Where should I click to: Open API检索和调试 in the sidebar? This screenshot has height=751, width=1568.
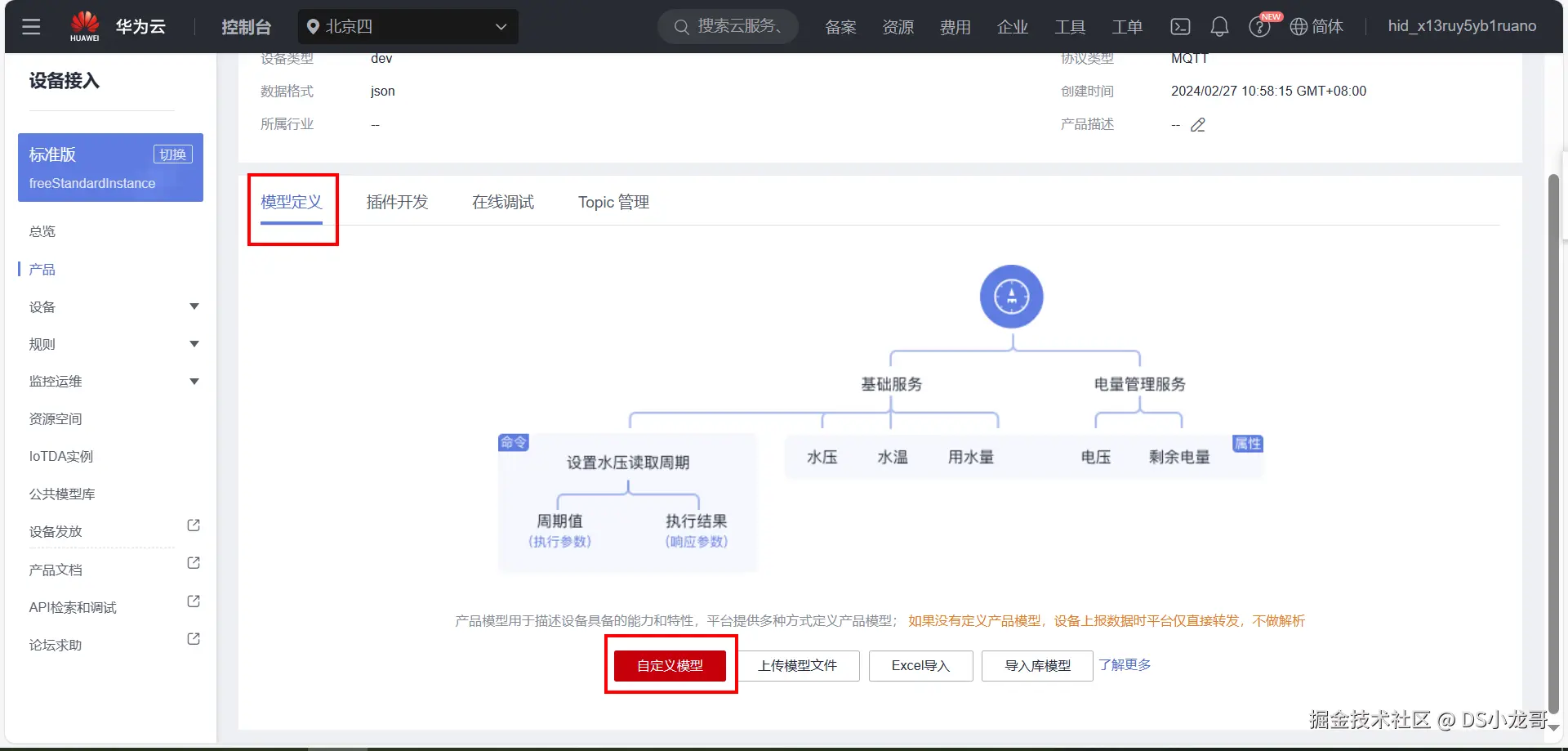[73, 607]
